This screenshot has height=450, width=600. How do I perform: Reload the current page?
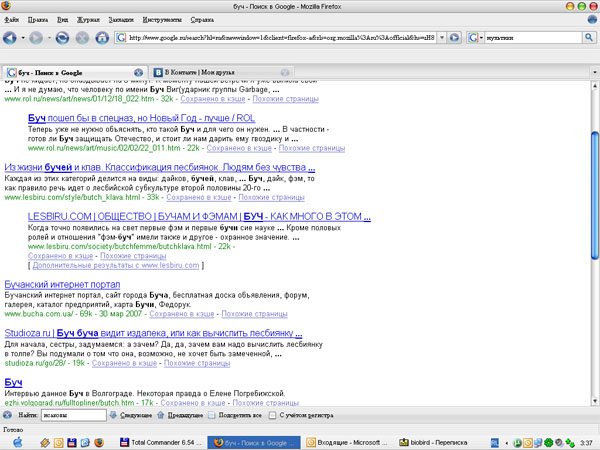tap(62, 38)
